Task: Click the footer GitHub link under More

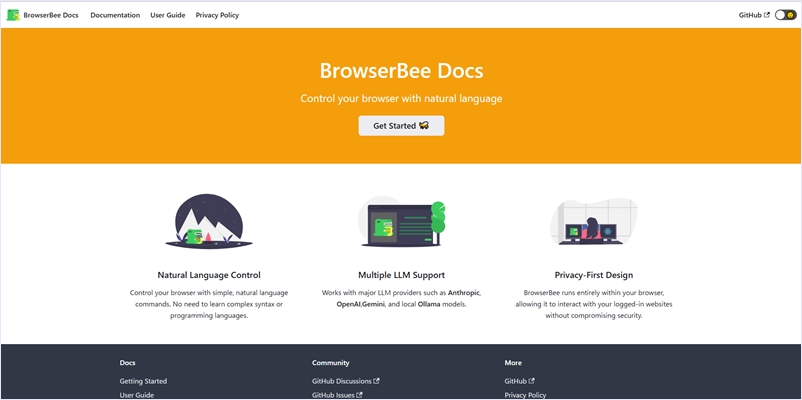Action: pos(516,381)
